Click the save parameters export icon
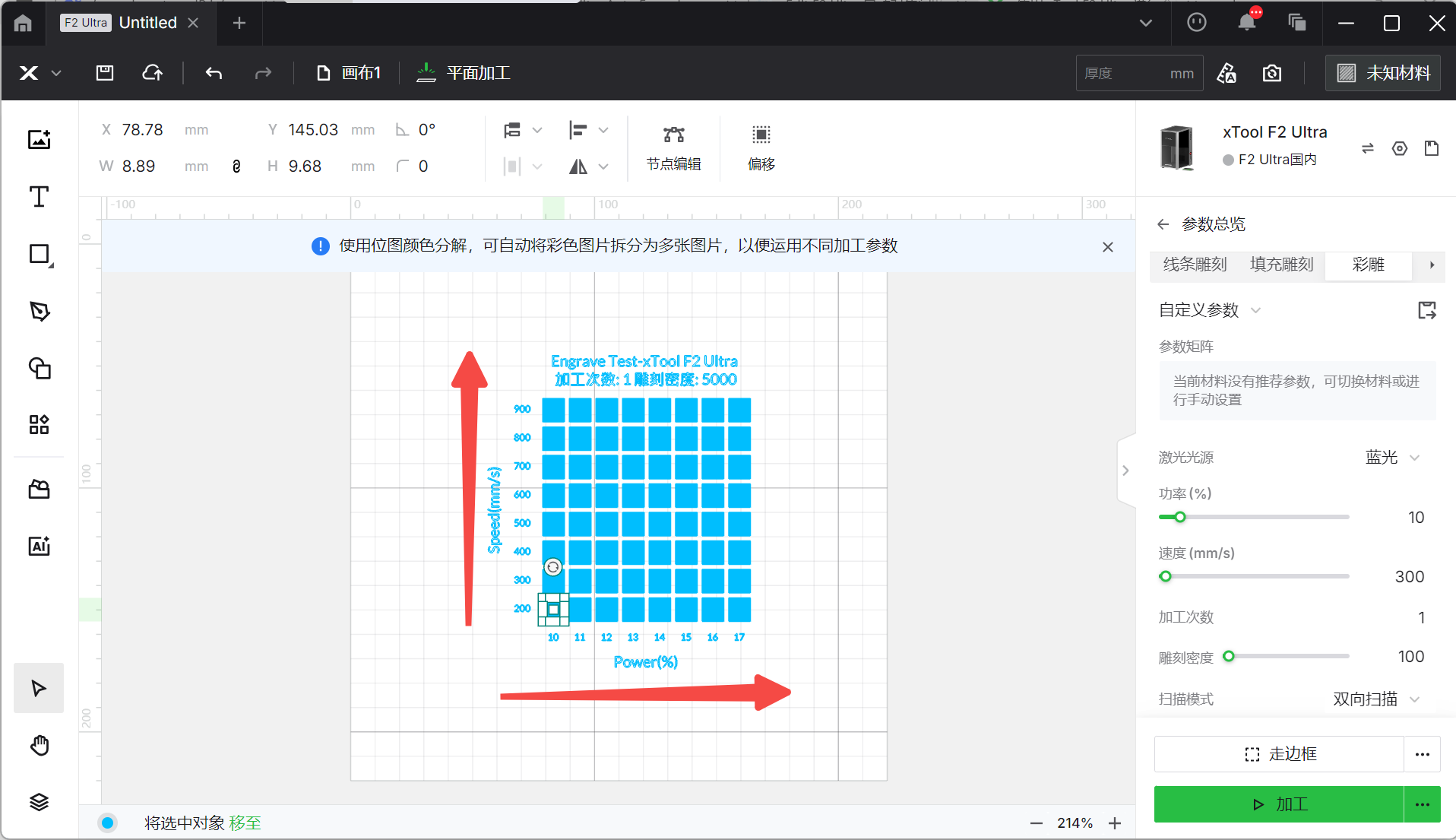This screenshot has width=1456, height=840. point(1427,310)
